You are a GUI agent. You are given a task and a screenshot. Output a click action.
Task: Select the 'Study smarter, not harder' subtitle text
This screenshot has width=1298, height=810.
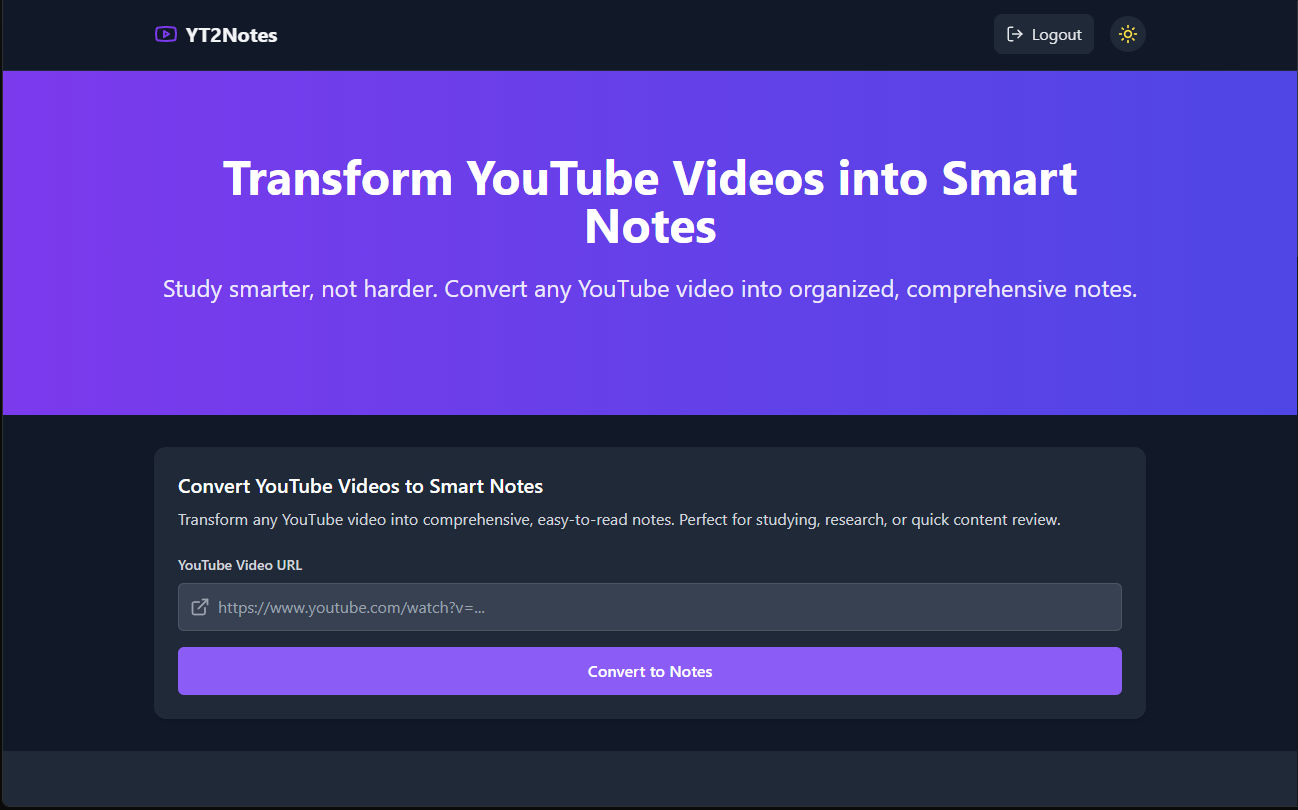pos(650,290)
